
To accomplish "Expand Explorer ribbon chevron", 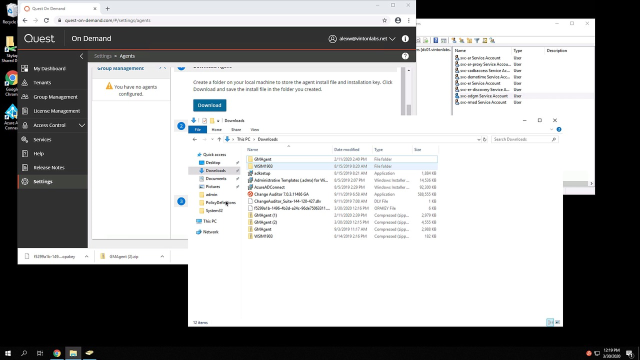I will click(x=551, y=129).
